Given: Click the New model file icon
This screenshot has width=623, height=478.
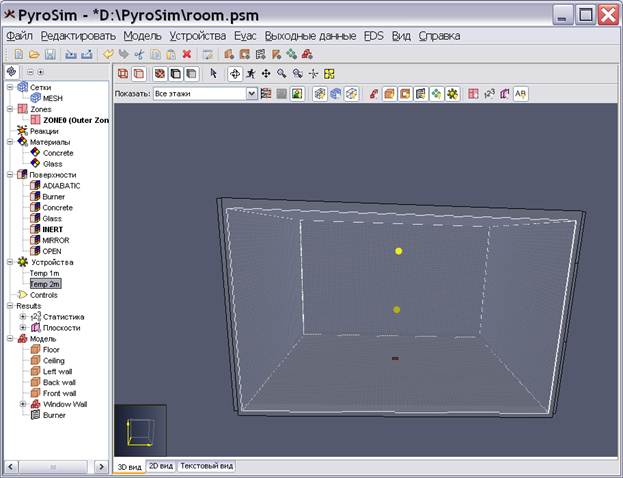Looking at the screenshot, I should coord(19,54).
